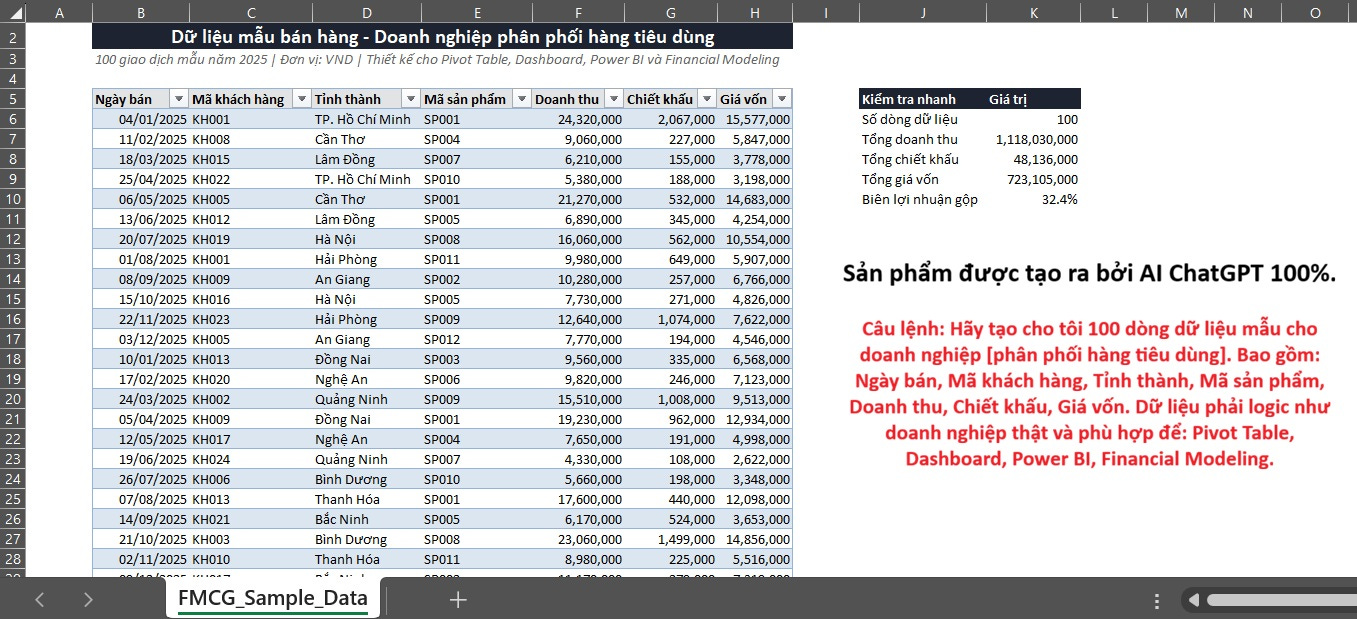The width and height of the screenshot is (1357, 619).
Task: Open Doanh thu filter dropdown
Action: (x=614, y=99)
